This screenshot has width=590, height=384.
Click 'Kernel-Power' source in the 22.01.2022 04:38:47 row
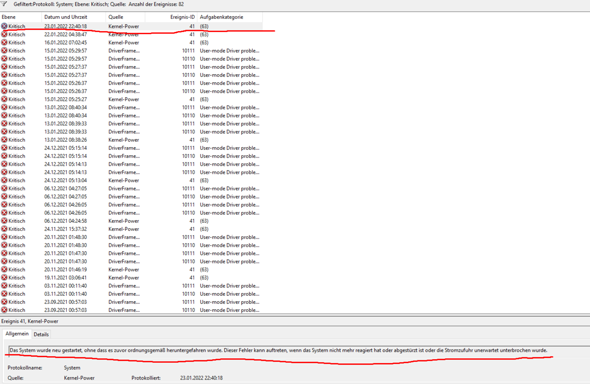click(x=124, y=34)
